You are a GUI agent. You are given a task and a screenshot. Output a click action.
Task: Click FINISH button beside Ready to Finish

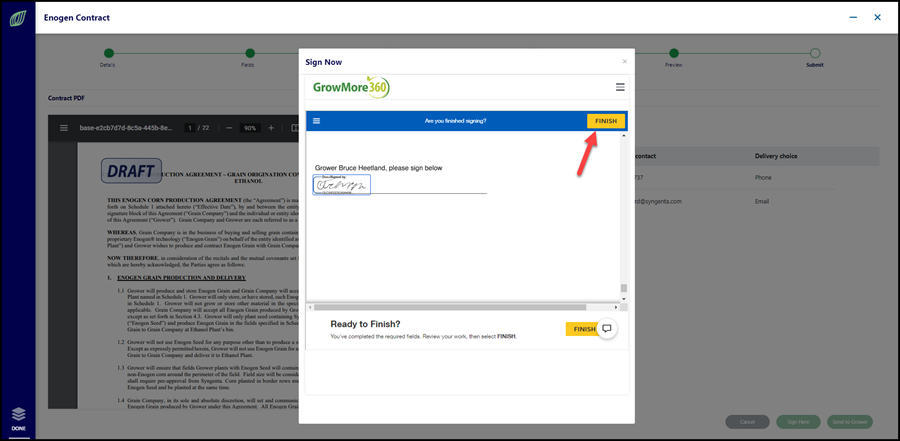point(583,330)
